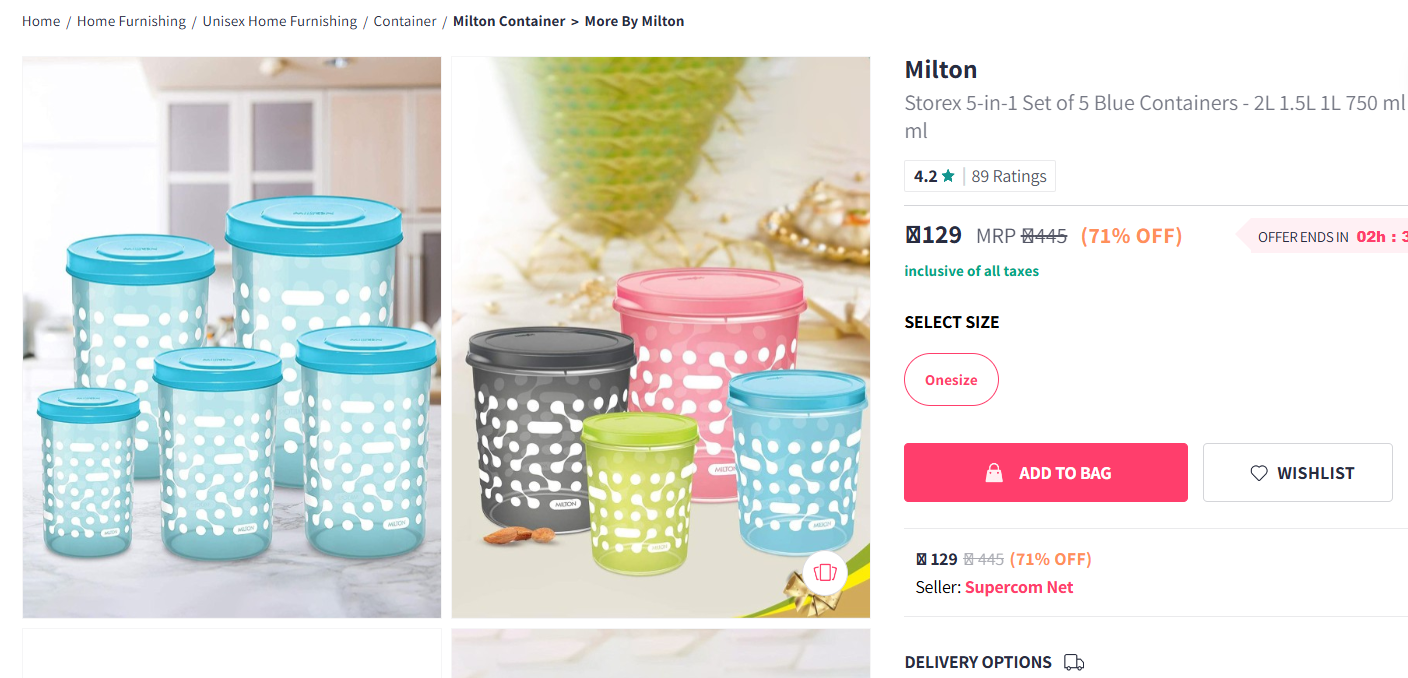Enlarge the multicolor containers product image
The image size is (1408, 678).
[660, 337]
